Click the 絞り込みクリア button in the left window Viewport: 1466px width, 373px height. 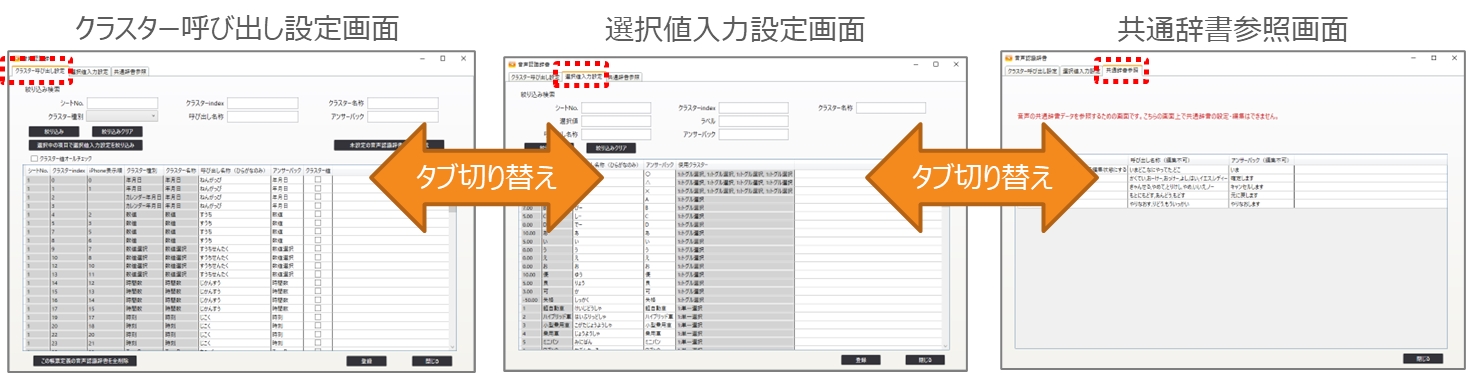[x=118, y=131]
